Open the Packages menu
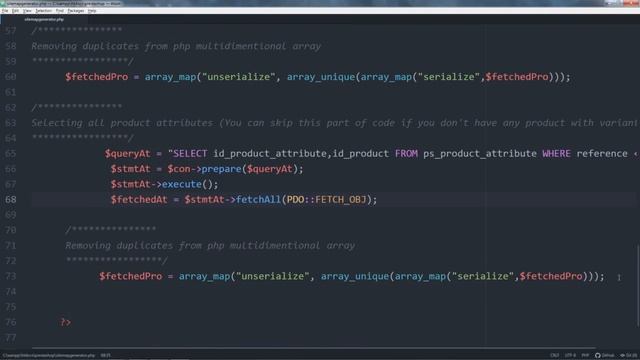This screenshot has height=360, width=640. (x=76, y=11)
